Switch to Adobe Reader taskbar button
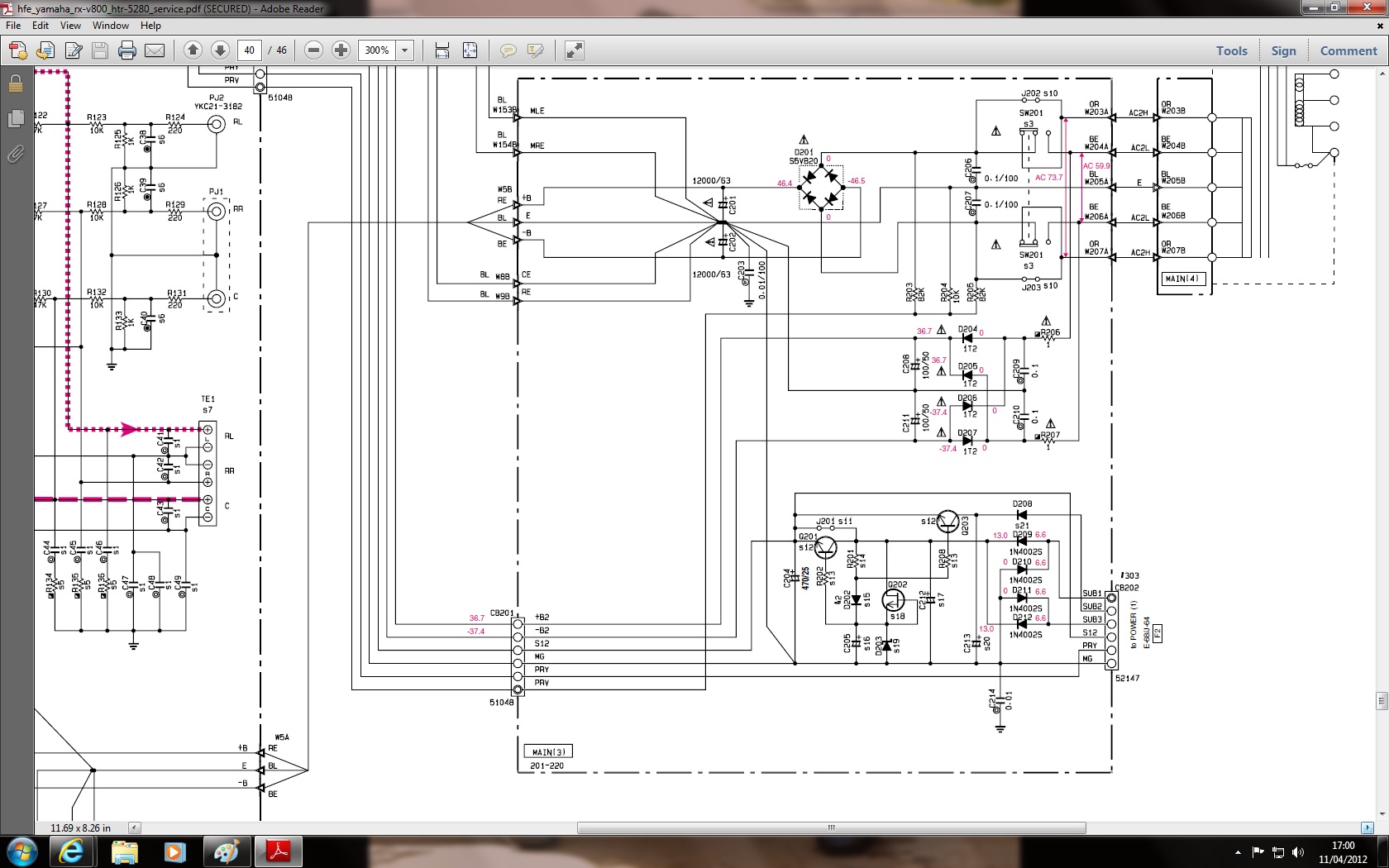Screen dimensions: 1389x868 coord(278,851)
